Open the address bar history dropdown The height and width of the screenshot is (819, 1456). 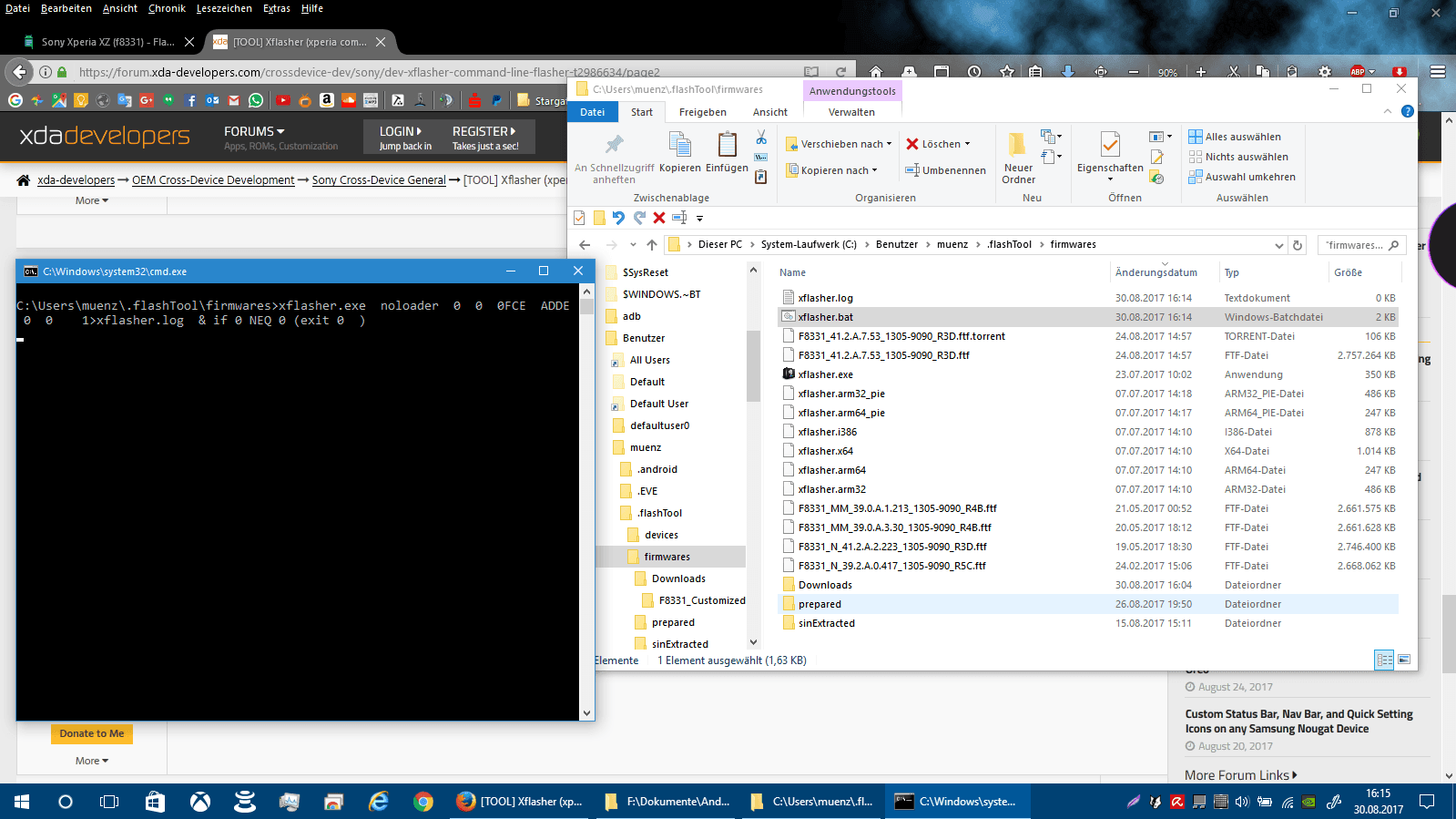[1278, 245]
